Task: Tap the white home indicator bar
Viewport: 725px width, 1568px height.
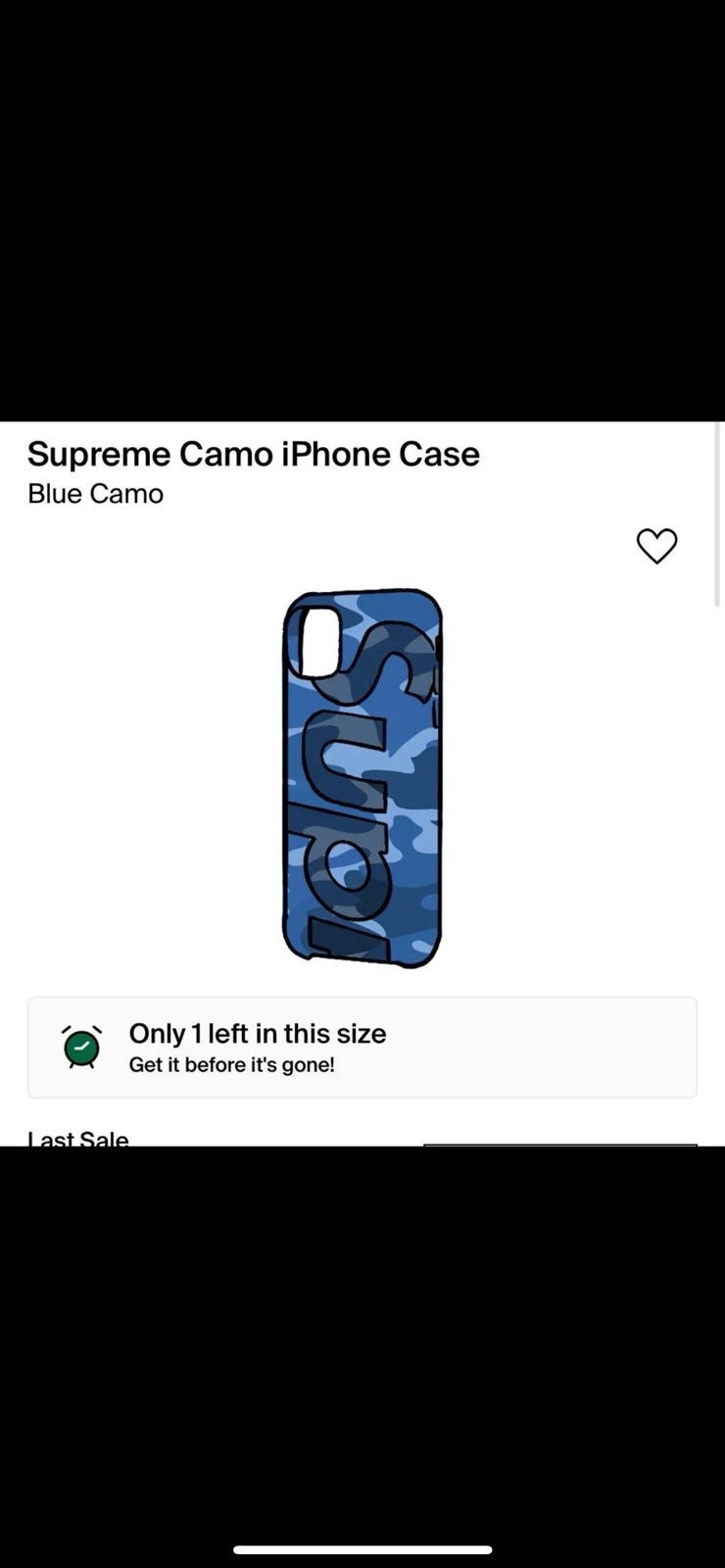Action: [362, 1550]
